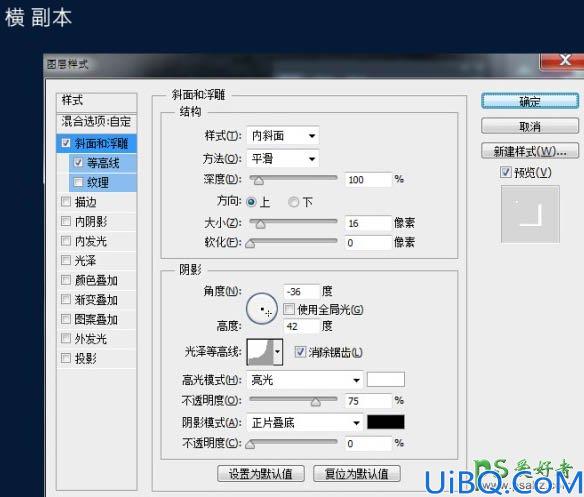This screenshot has height=497, width=584.
Task: Open the gloss contour thumbnail picker
Action: [x=260, y=352]
